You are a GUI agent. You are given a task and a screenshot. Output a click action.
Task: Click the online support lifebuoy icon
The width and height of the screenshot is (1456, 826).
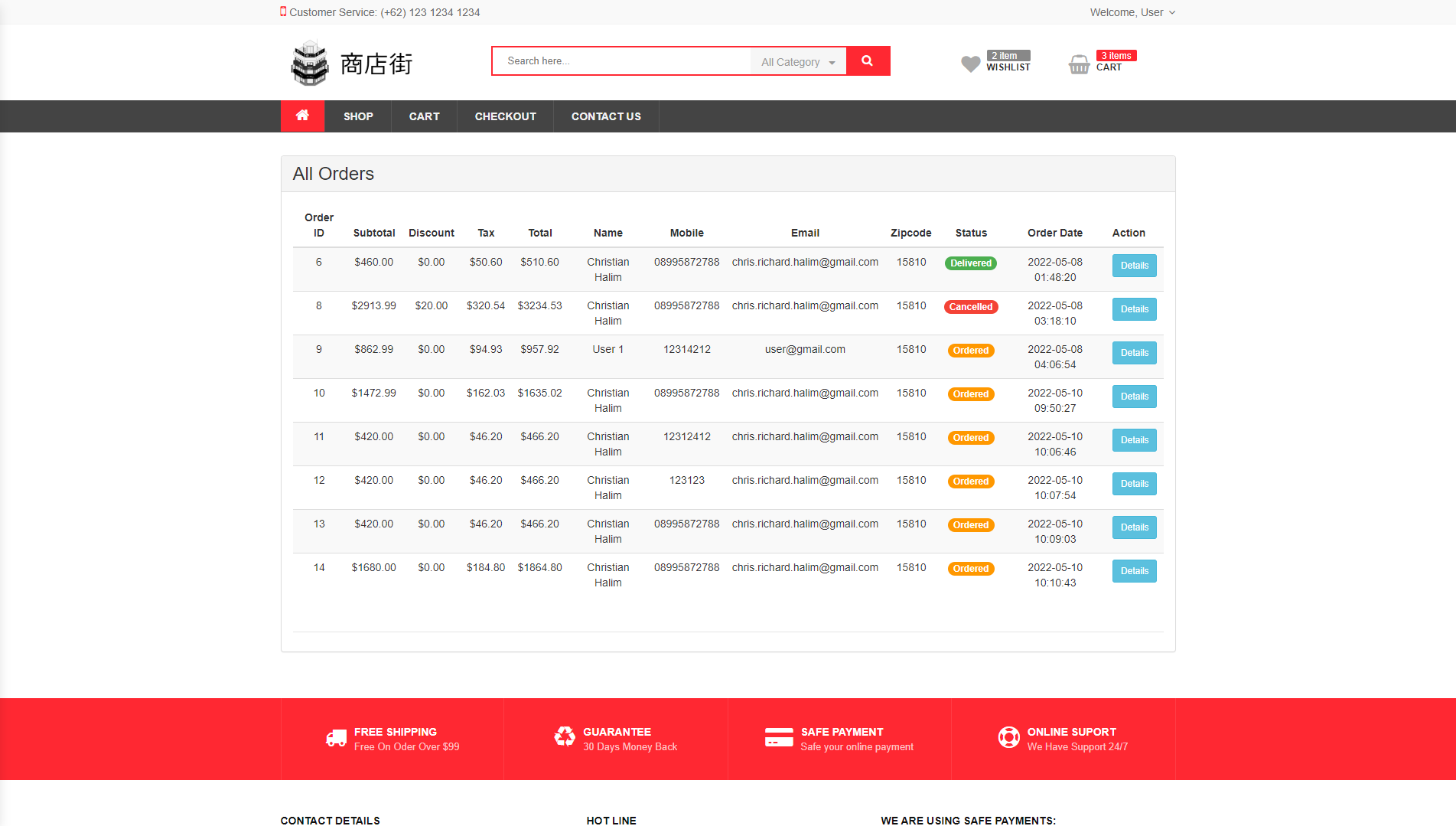(1008, 737)
